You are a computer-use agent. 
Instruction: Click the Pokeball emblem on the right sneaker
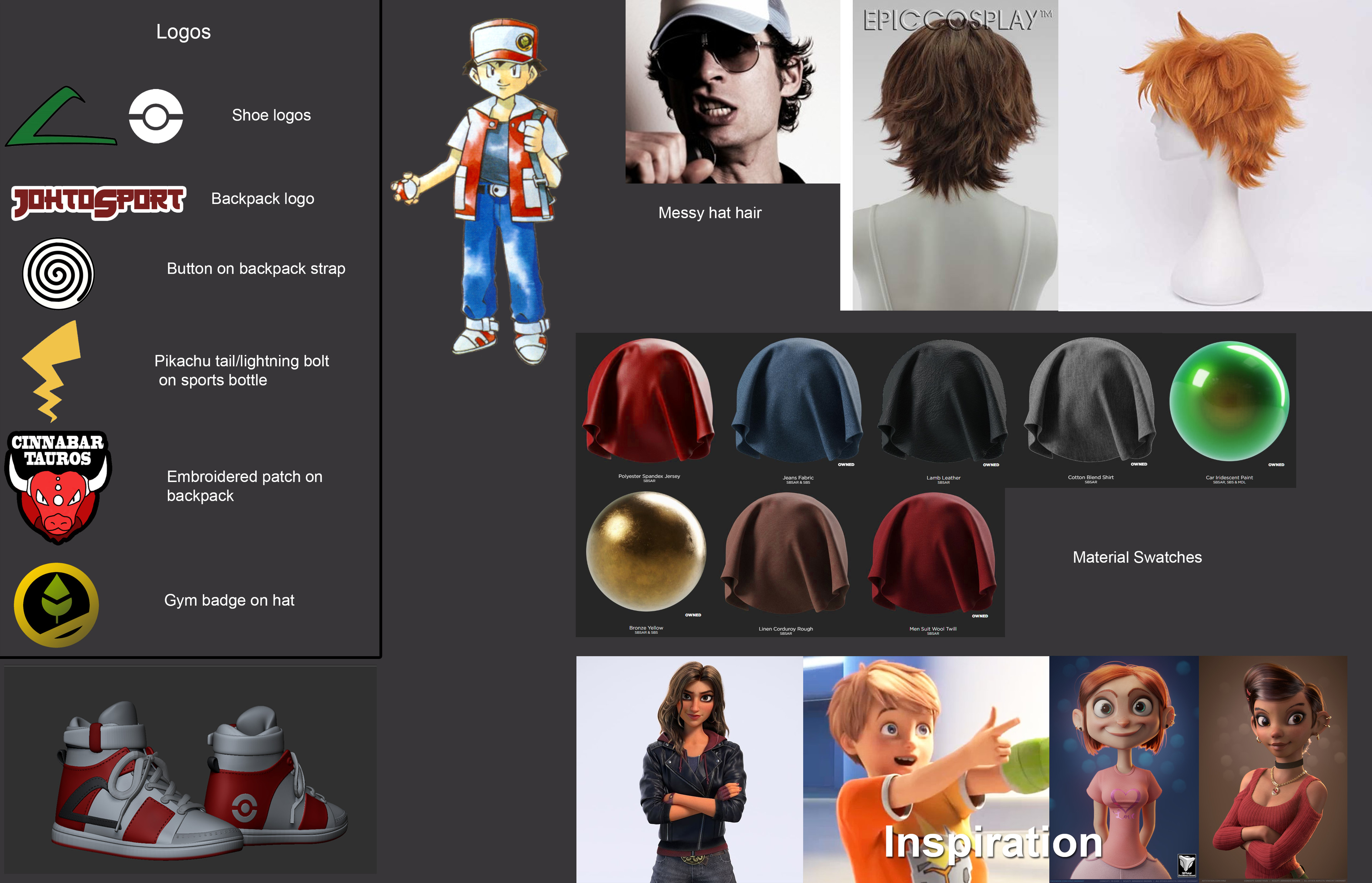point(245,808)
